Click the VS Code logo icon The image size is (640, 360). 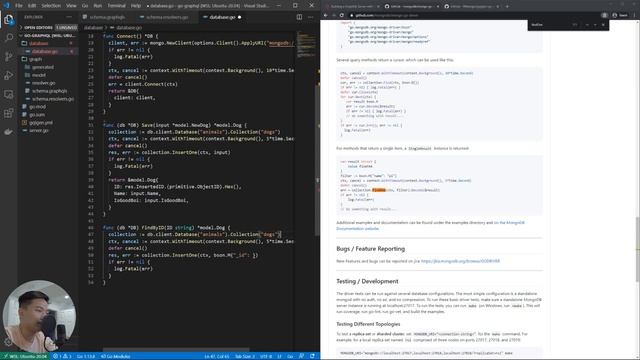[x=6, y=6]
